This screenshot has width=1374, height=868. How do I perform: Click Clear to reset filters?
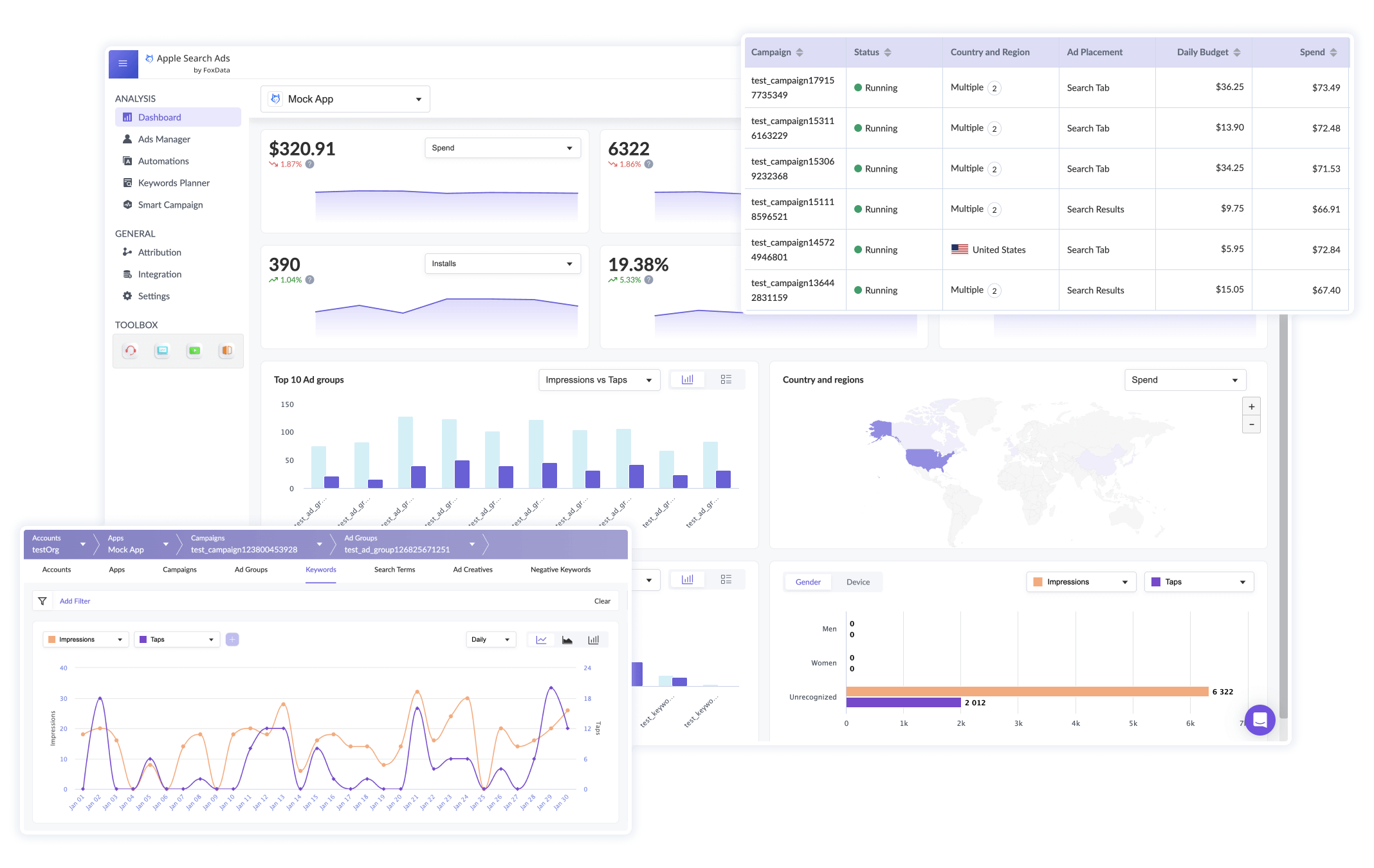pos(602,601)
